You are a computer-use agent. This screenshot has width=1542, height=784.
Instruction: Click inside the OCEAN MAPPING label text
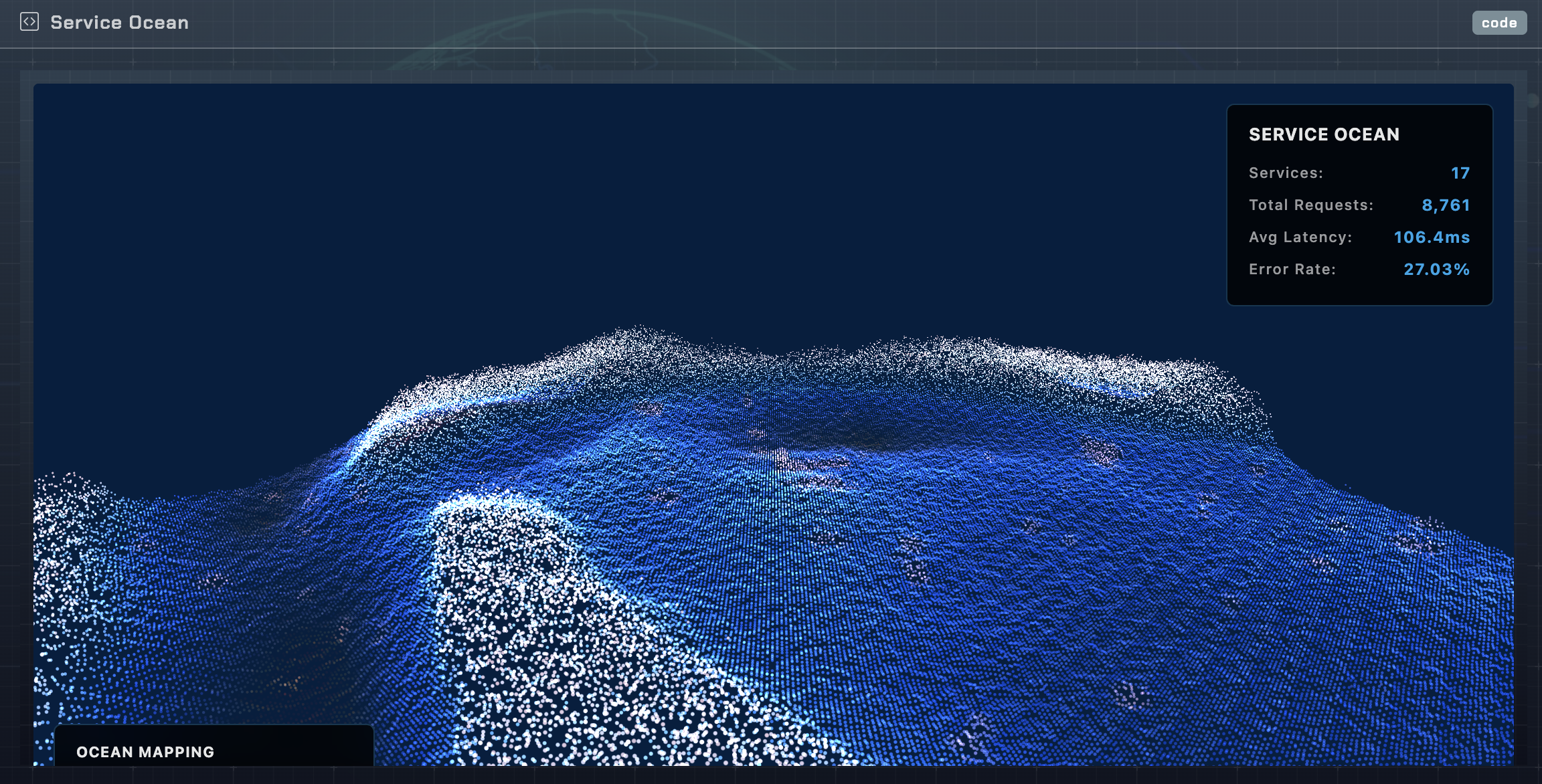tap(145, 752)
